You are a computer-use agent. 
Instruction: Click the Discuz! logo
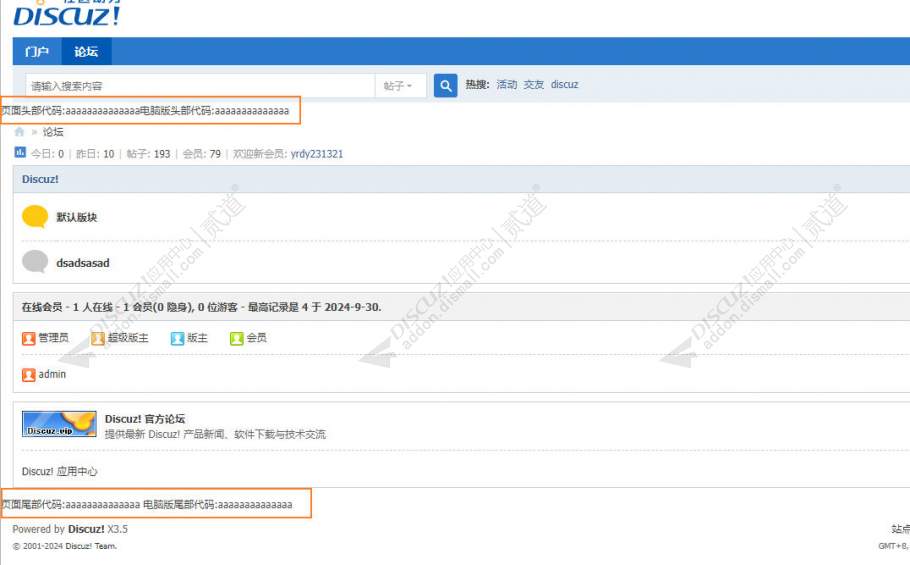click(66, 14)
